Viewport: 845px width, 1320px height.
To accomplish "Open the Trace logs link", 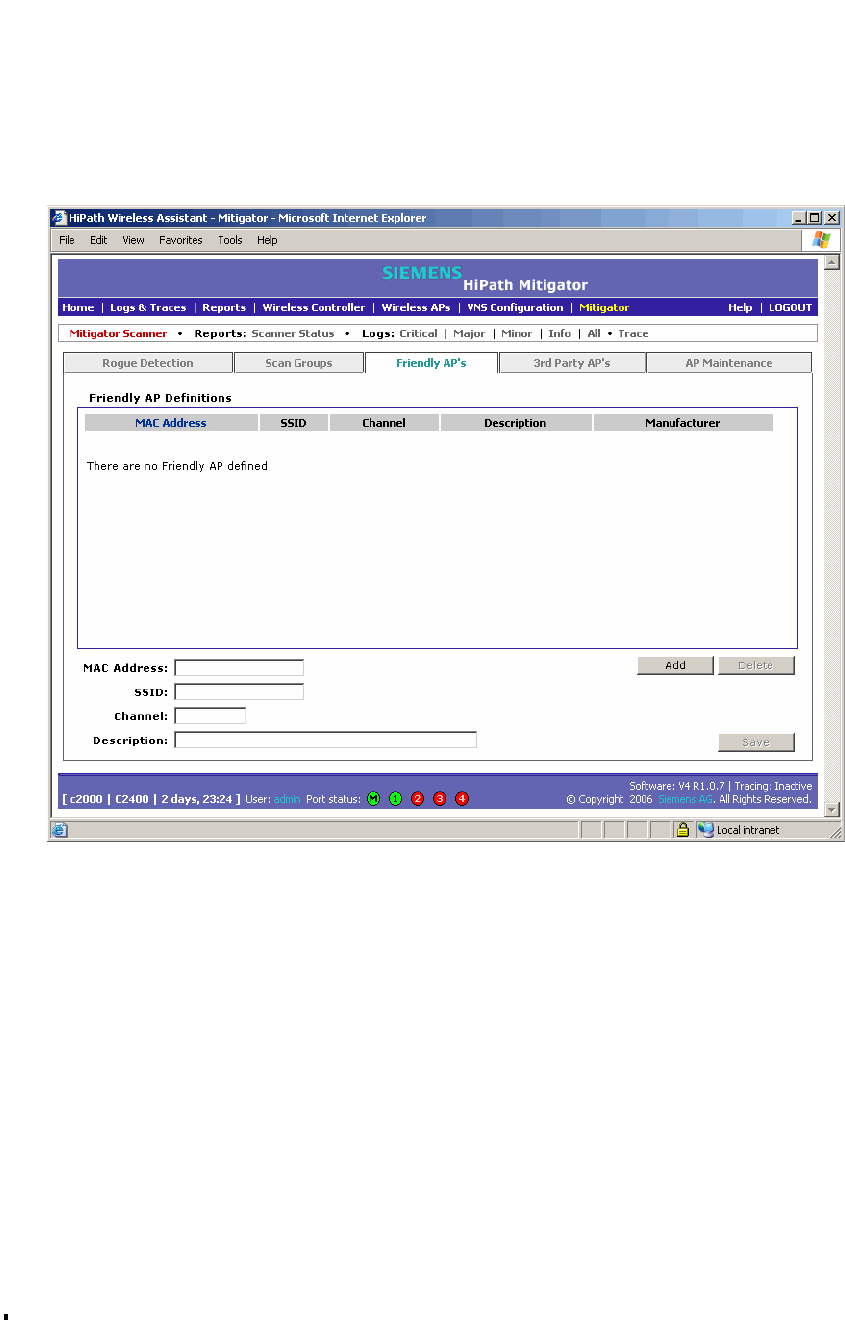I will click(633, 333).
